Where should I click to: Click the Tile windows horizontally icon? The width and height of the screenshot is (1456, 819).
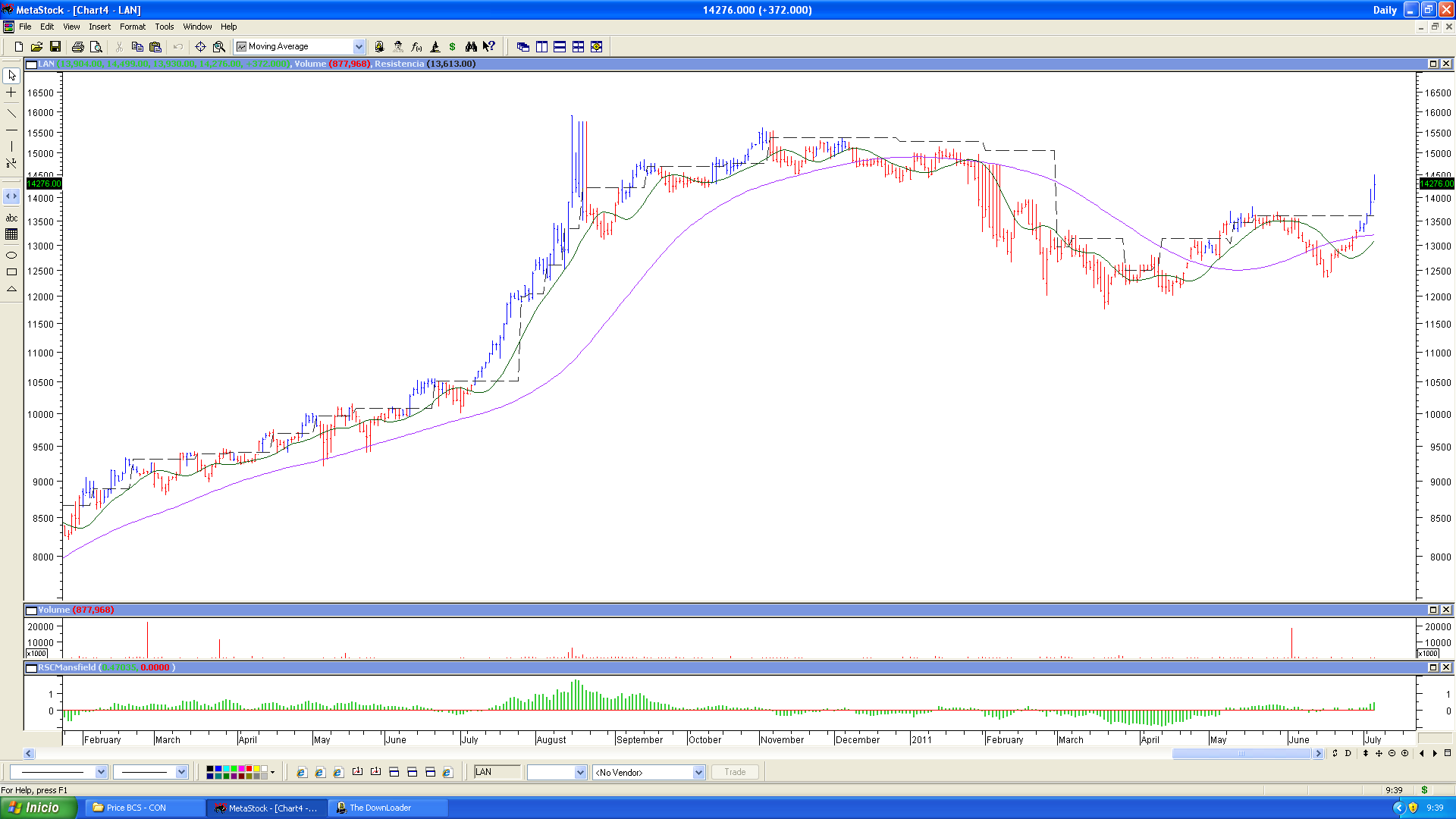click(x=560, y=47)
